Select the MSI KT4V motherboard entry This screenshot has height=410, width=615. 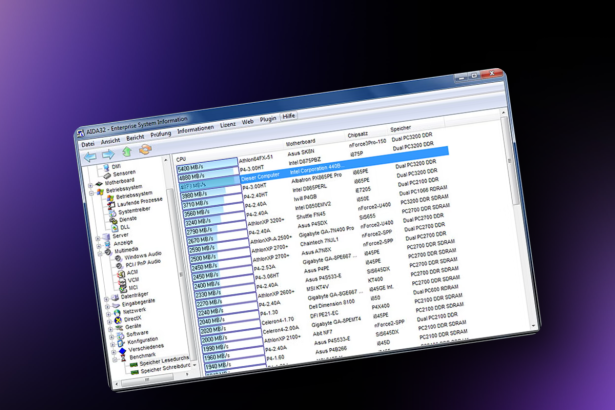point(317,288)
